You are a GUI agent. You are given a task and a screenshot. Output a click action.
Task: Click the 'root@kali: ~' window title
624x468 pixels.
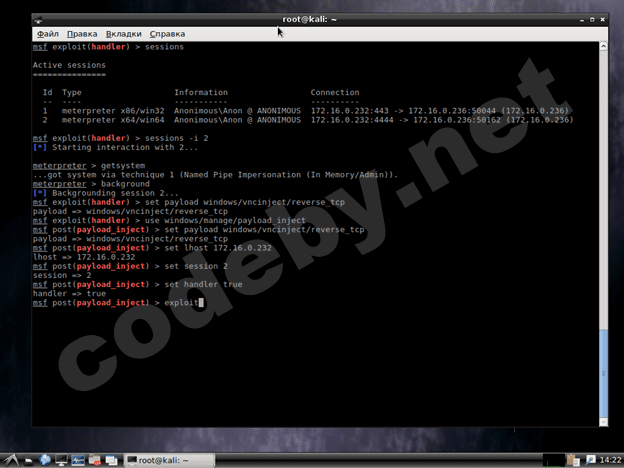coord(309,19)
